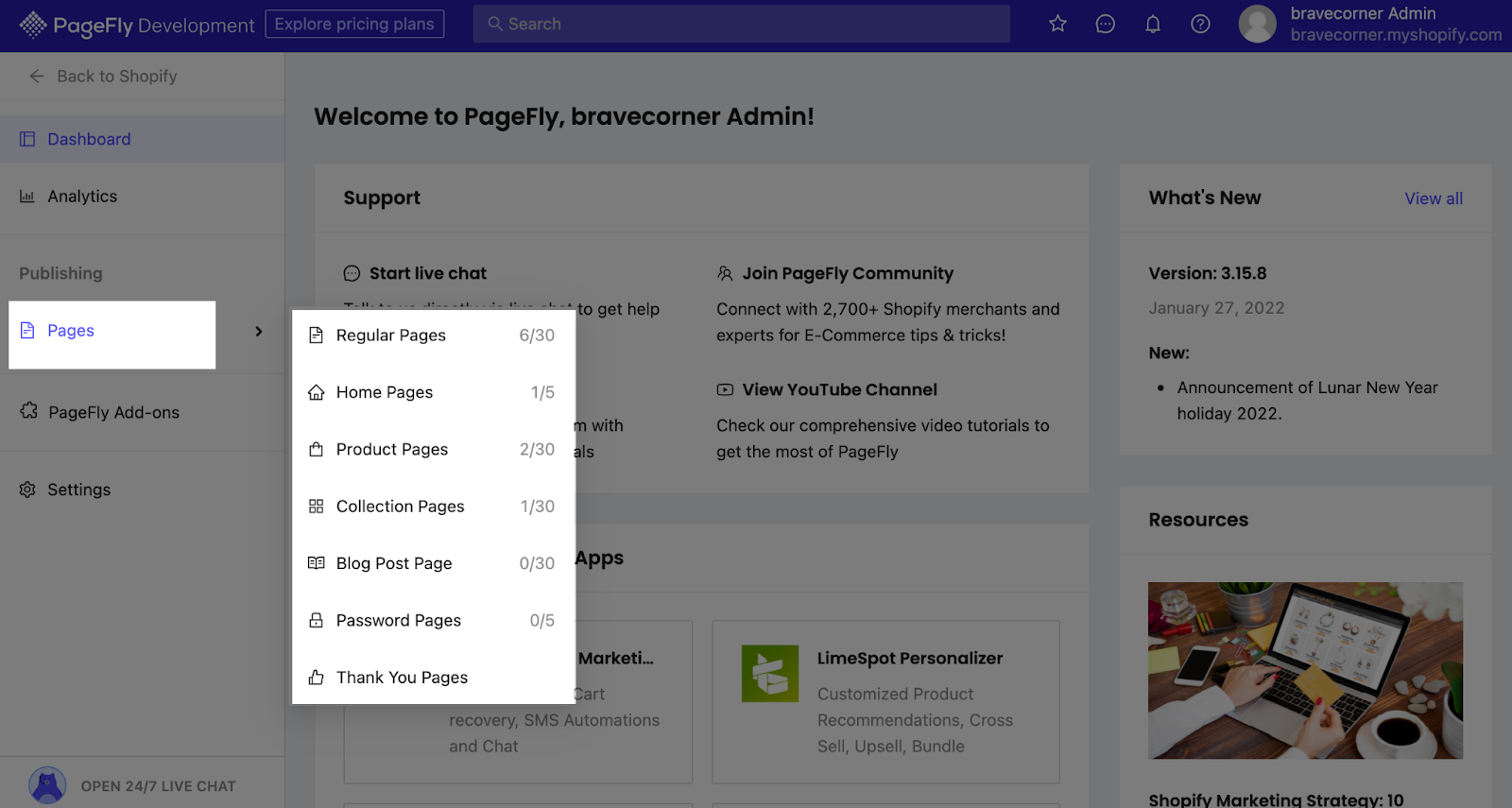
Task: Click Explore pricing plans button
Action: coord(354,24)
